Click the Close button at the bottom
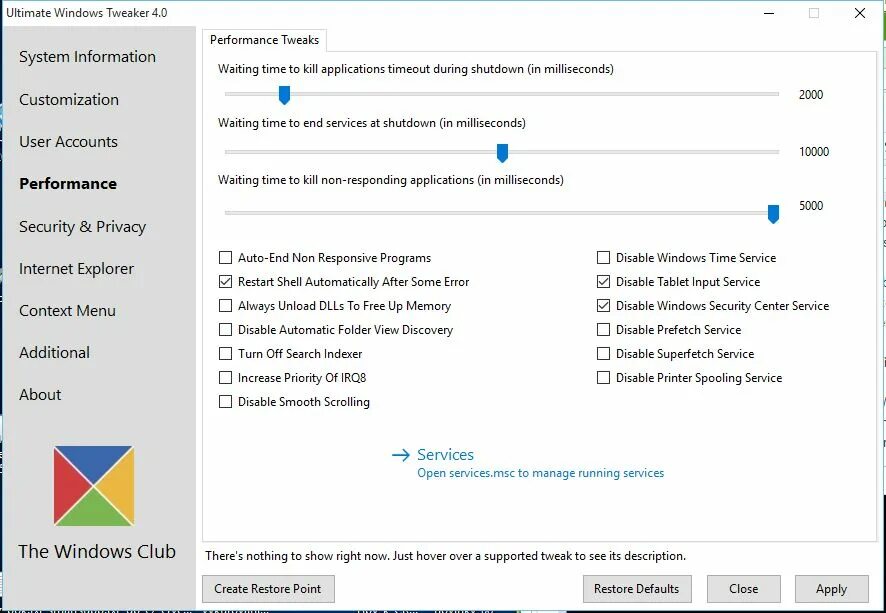This screenshot has width=886, height=613. pyautogui.click(x=744, y=589)
